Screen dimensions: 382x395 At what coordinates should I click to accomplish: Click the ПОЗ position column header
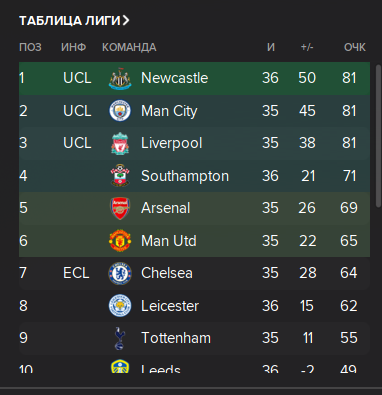pyautogui.click(x=30, y=47)
